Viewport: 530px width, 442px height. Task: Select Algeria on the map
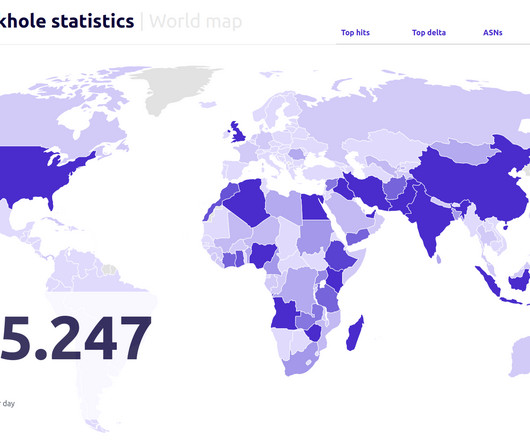(x=246, y=202)
